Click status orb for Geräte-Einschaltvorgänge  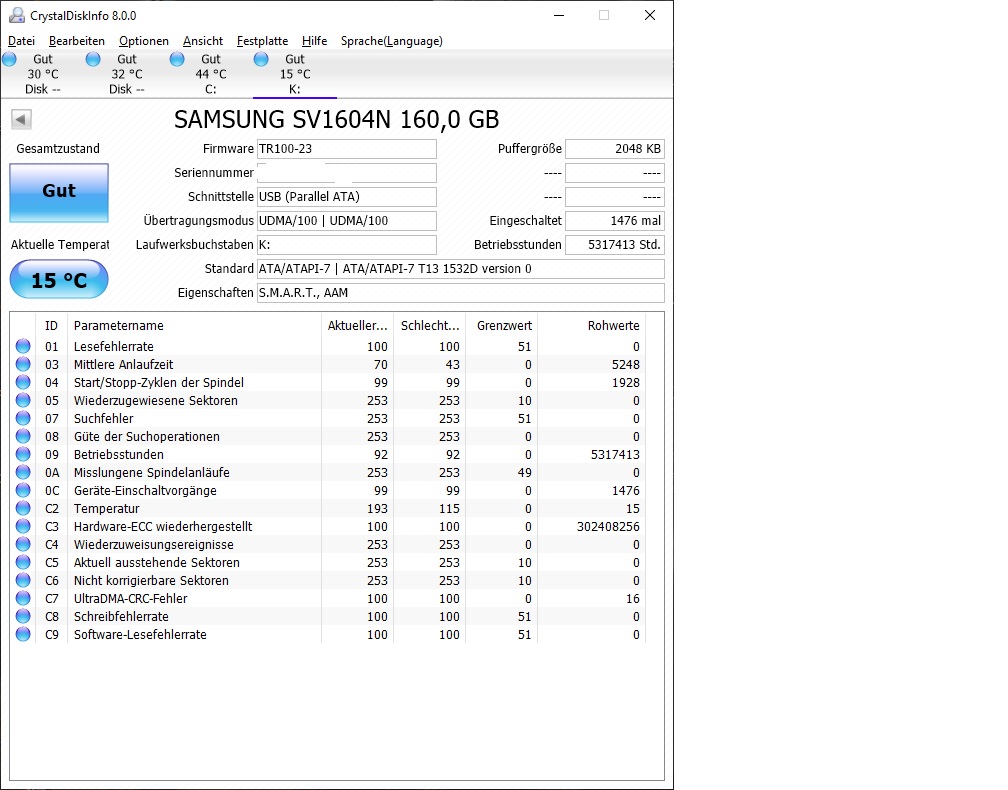(23, 490)
